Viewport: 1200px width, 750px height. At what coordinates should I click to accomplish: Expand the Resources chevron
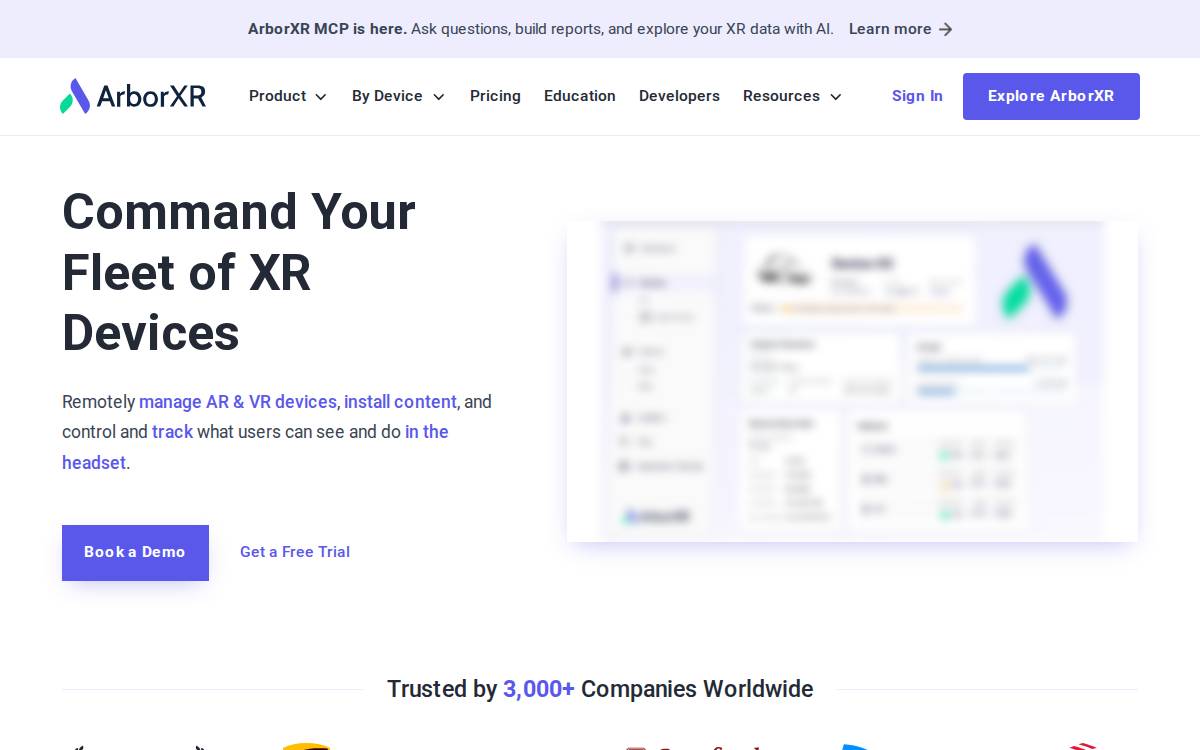836,97
